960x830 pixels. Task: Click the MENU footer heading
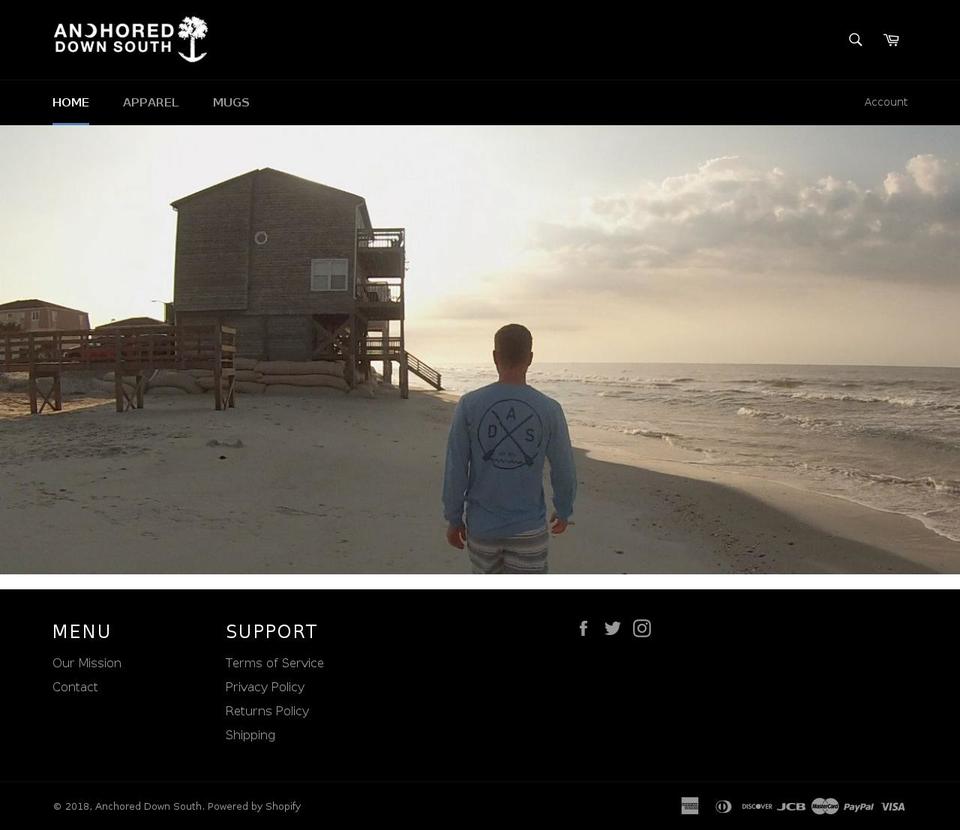pos(81,631)
